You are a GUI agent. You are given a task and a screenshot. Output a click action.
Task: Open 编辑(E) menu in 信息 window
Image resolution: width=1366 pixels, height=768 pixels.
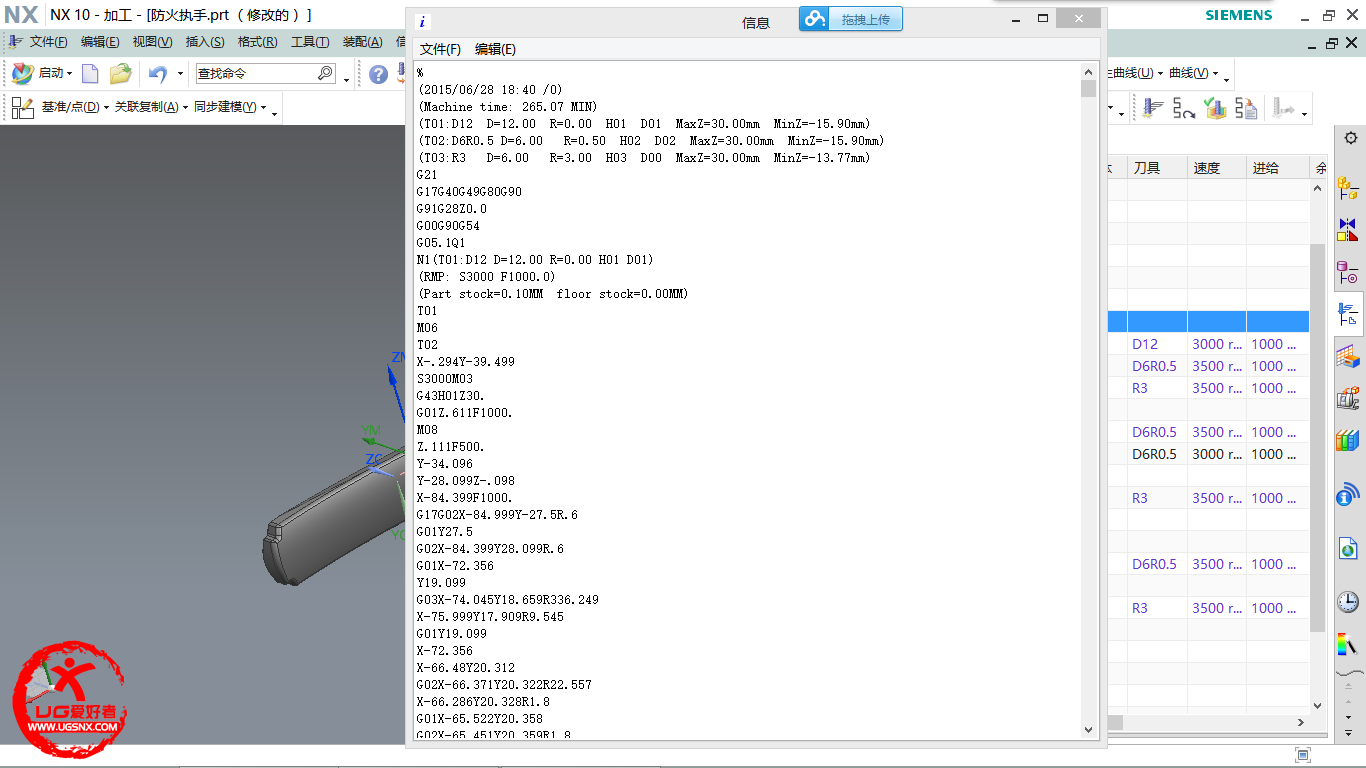click(x=495, y=49)
